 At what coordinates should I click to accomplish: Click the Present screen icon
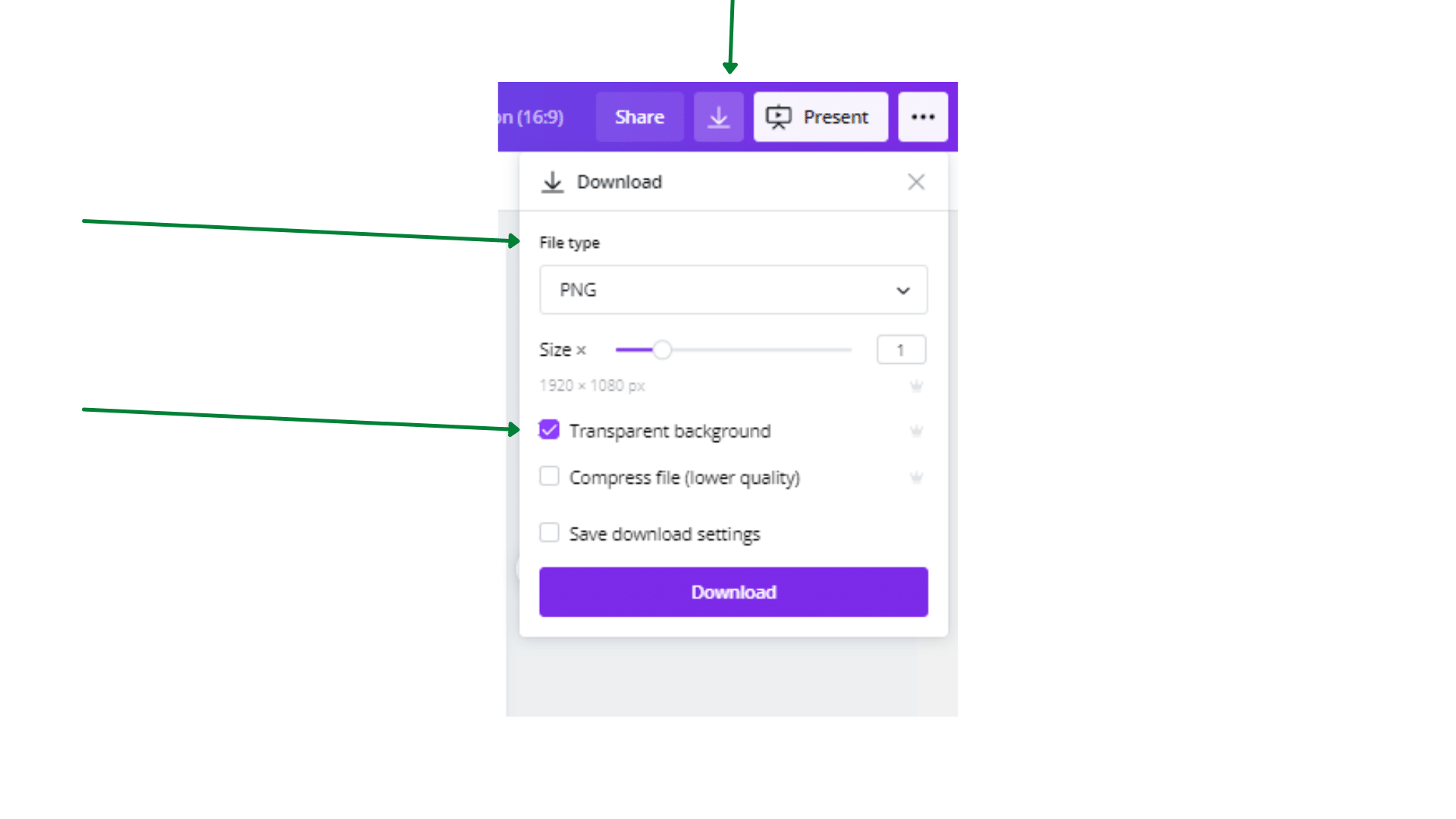coord(778,117)
